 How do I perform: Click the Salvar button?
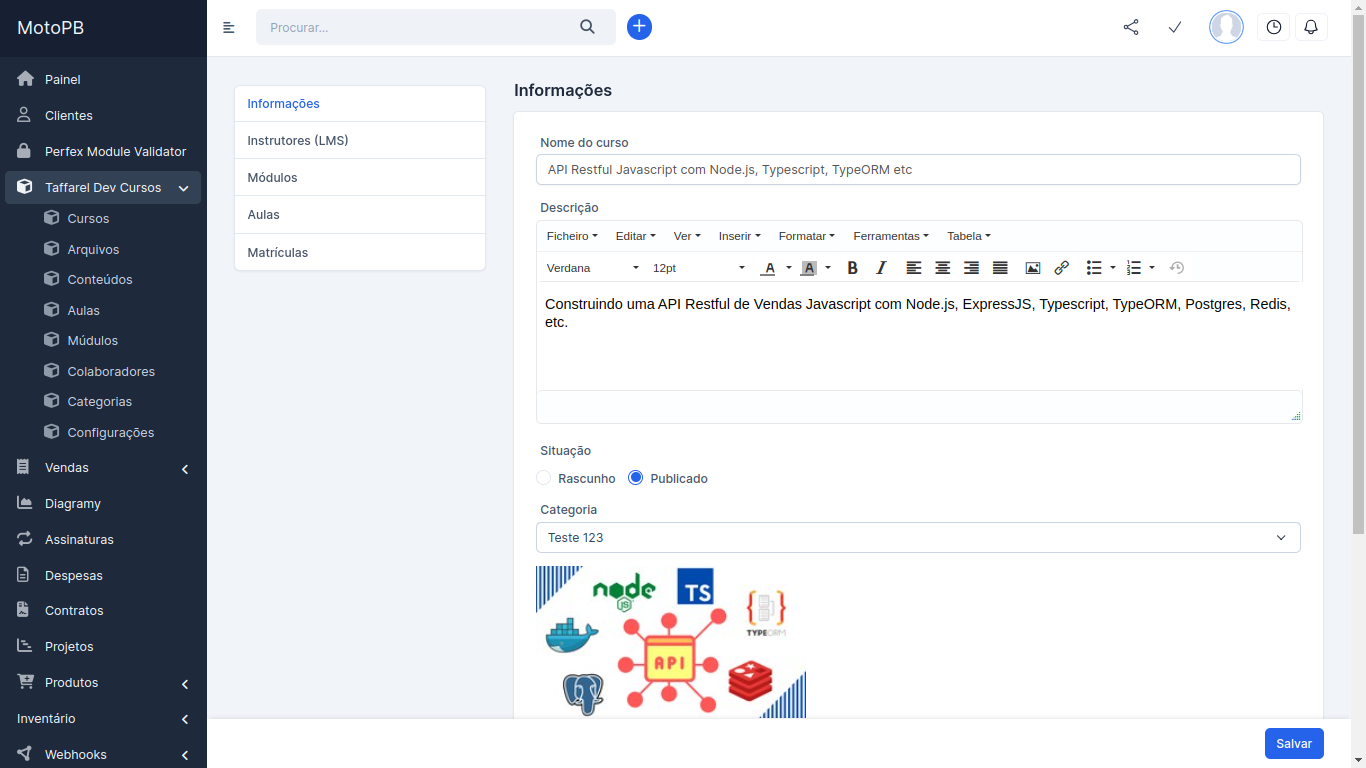(x=1293, y=743)
